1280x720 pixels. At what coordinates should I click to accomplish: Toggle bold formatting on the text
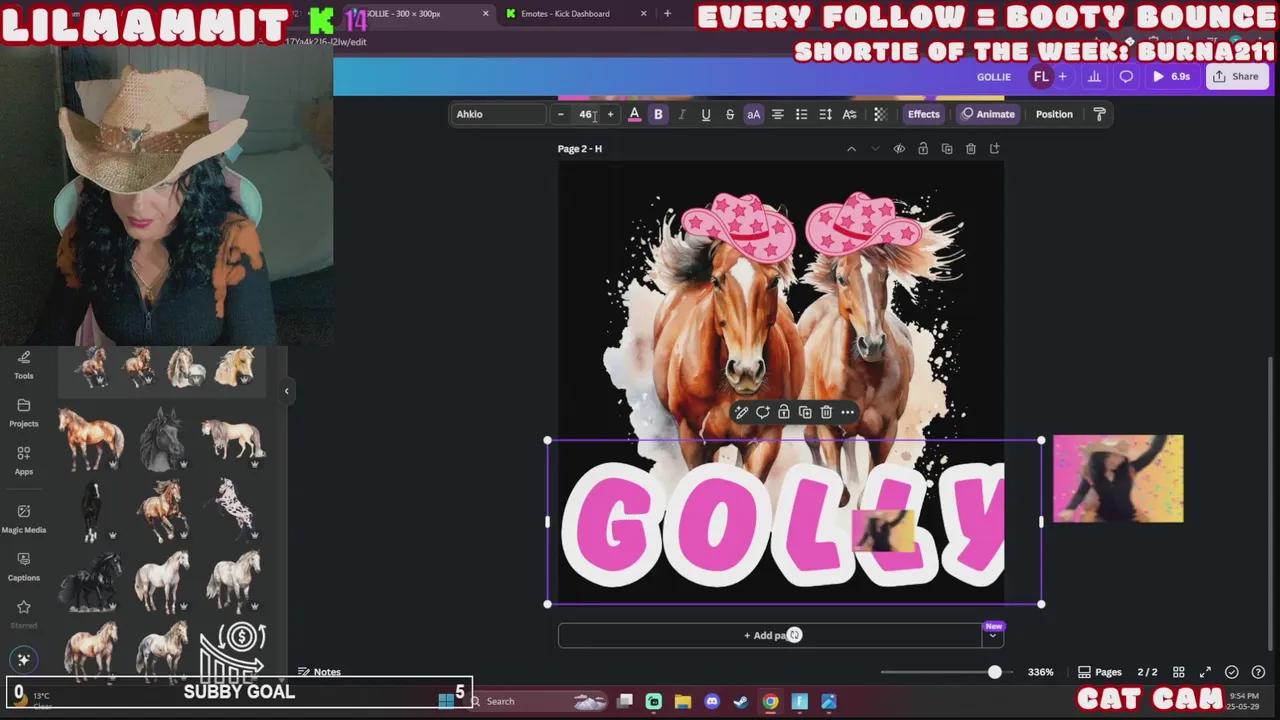coord(658,114)
